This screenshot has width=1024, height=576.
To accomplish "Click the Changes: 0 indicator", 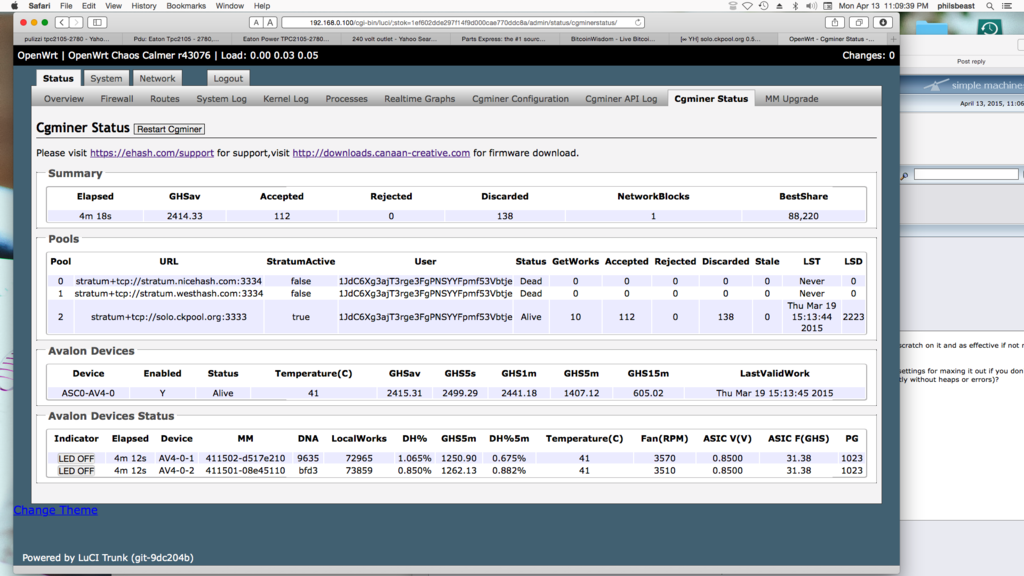I will click(x=868, y=56).
